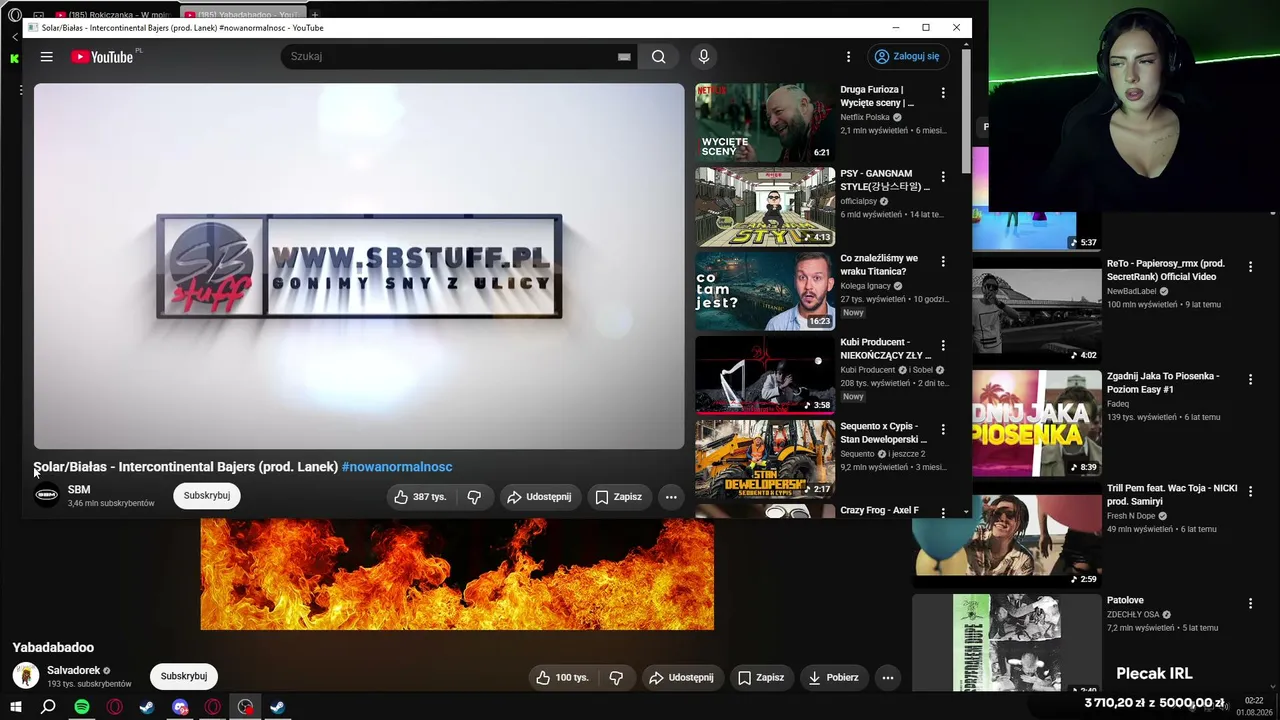Save the Yabadabadoo video with Zapisz
The image size is (1280, 720).
(761, 678)
